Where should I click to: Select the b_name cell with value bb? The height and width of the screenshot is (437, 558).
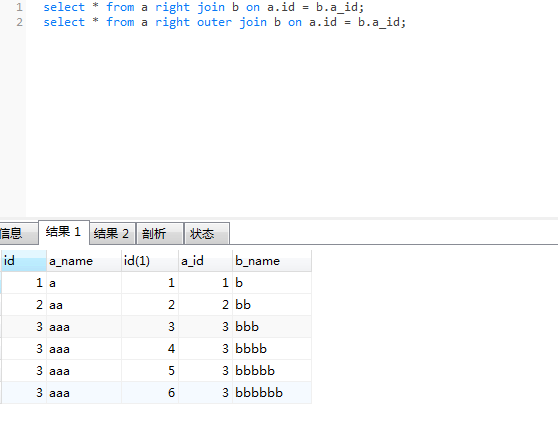click(272, 305)
